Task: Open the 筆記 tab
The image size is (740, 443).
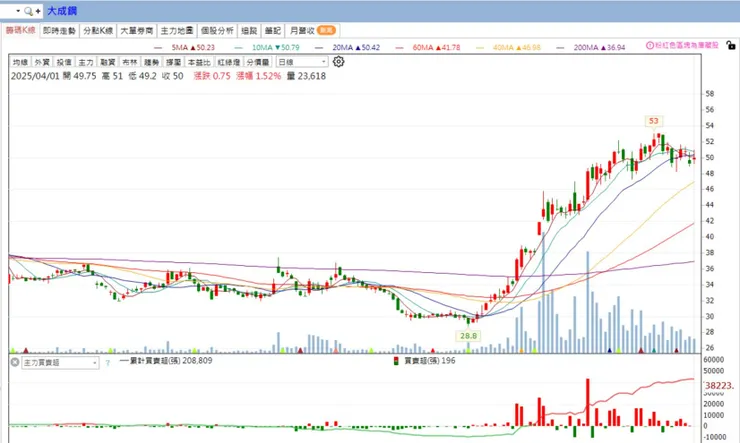Action: (x=273, y=31)
